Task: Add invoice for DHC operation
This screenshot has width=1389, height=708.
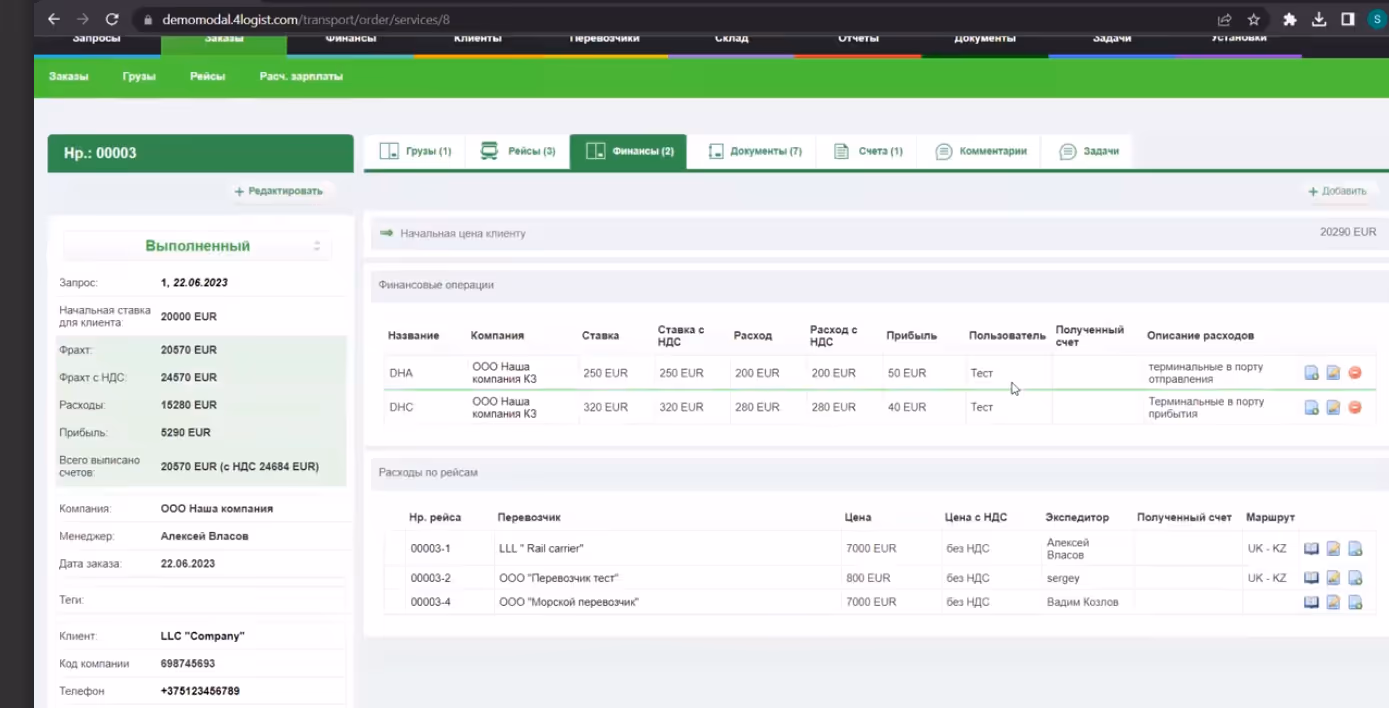Action: point(1312,407)
